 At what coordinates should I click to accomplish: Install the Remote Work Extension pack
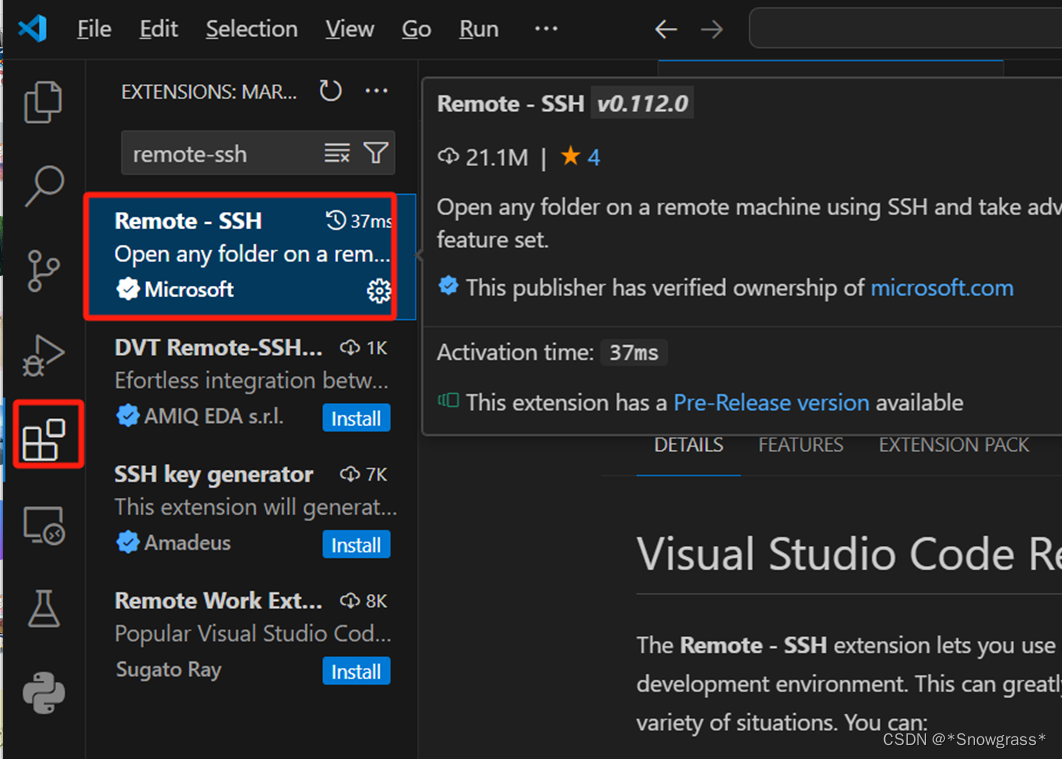356,672
